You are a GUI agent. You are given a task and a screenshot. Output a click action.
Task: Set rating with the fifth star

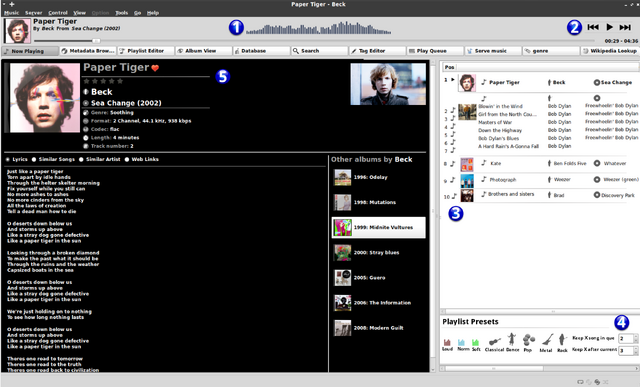[120, 81]
